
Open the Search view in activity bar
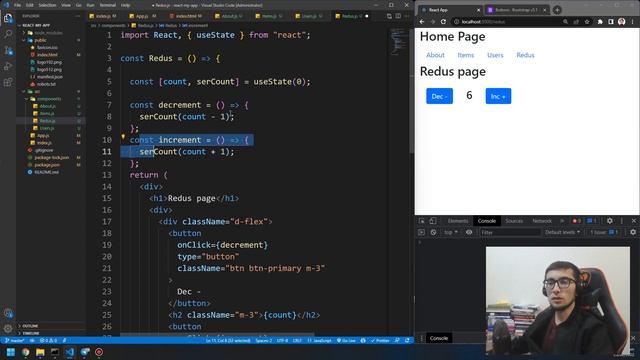point(8,34)
